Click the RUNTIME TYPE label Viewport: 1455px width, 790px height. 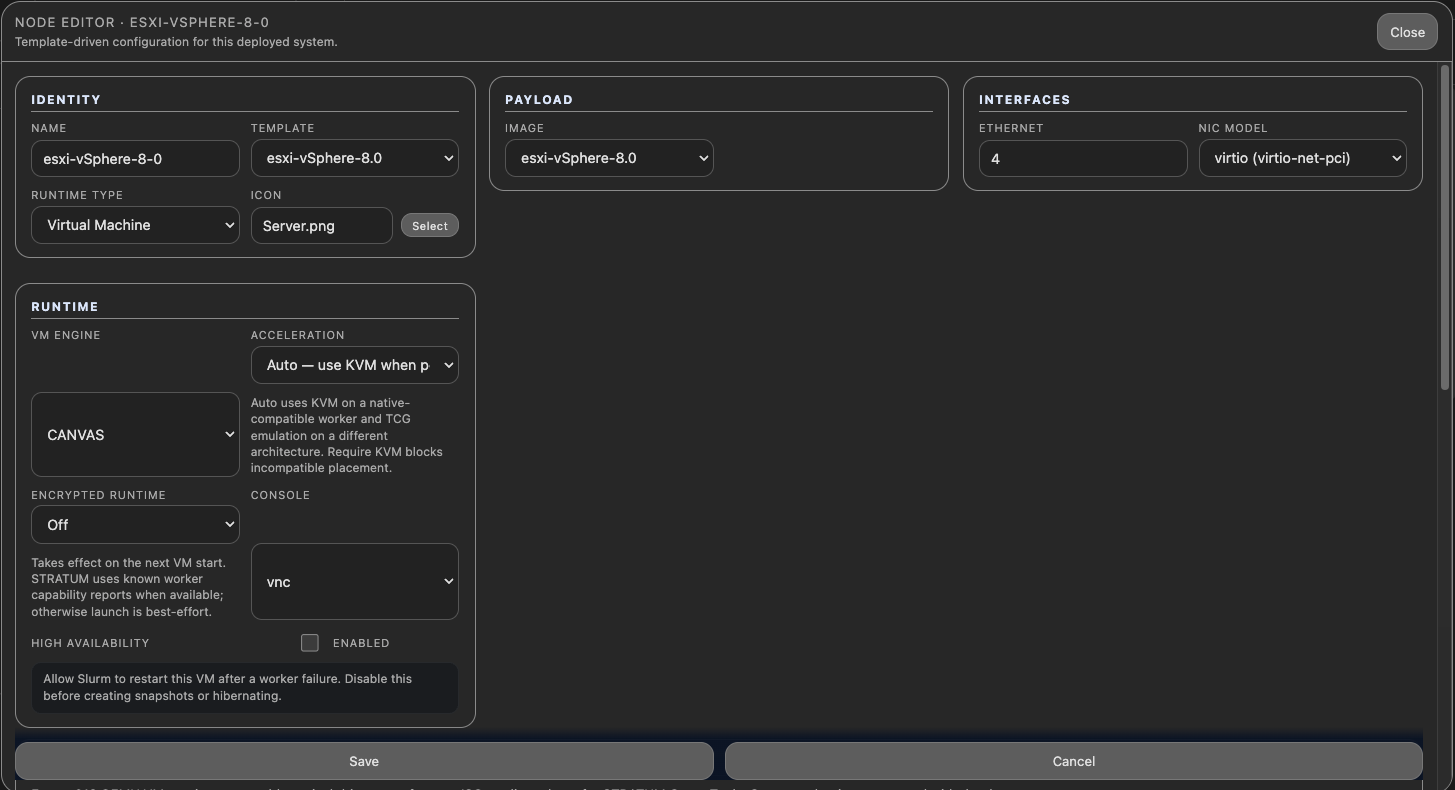pos(77,195)
